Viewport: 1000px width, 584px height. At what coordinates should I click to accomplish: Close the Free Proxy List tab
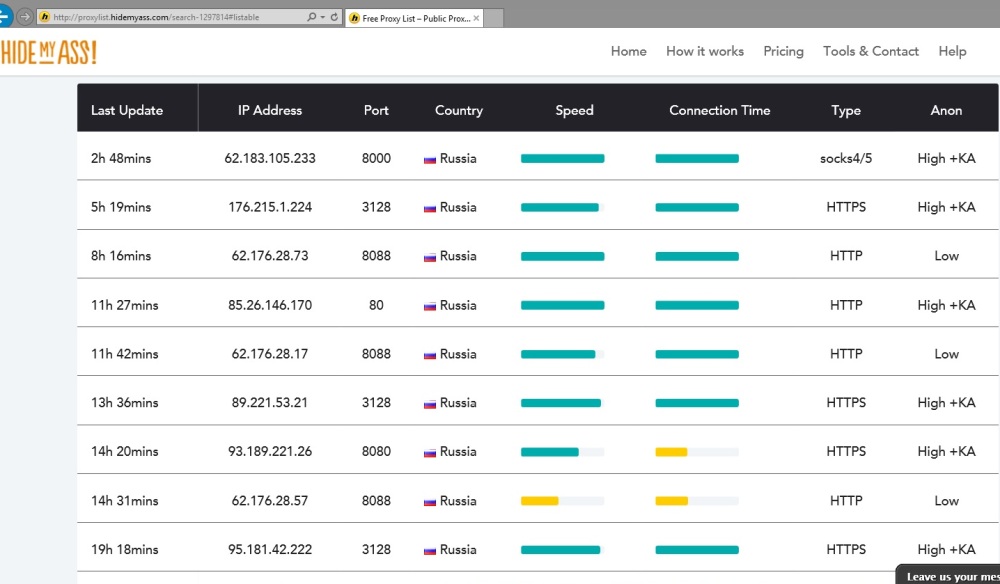(476, 18)
